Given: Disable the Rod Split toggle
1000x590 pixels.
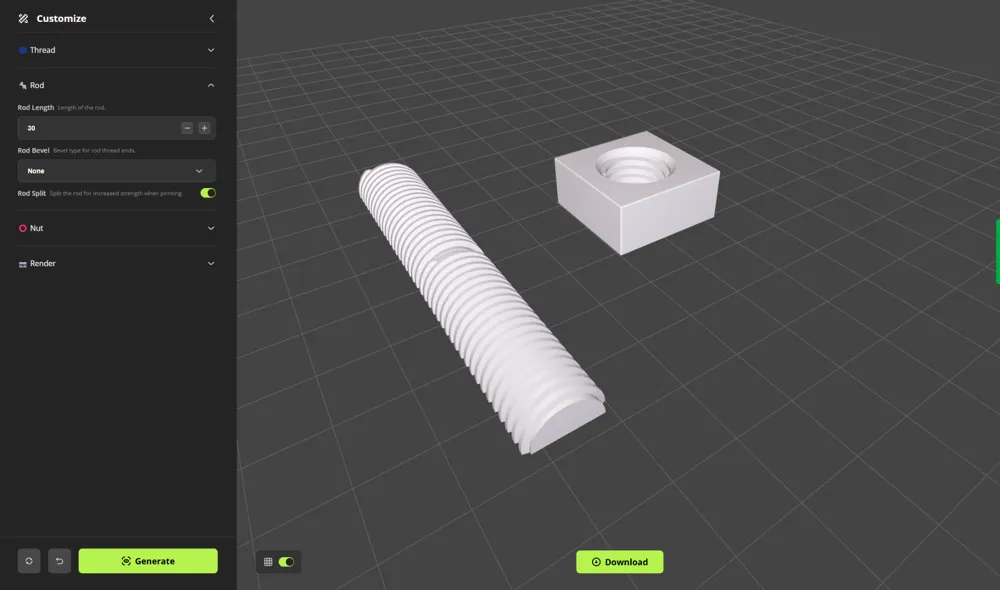Looking at the screenshot, I should click(207, 192).
